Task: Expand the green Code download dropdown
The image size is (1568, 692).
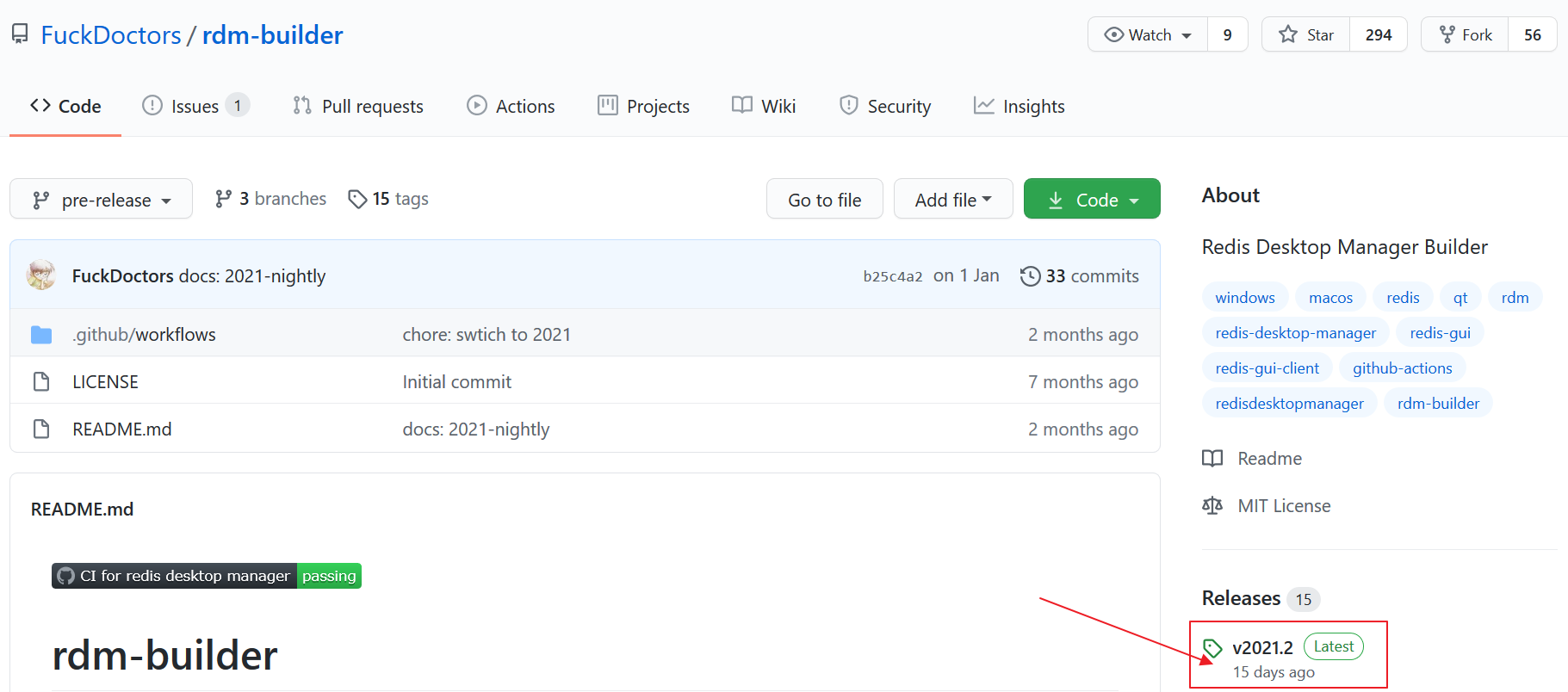Action: coord(1092,200)
